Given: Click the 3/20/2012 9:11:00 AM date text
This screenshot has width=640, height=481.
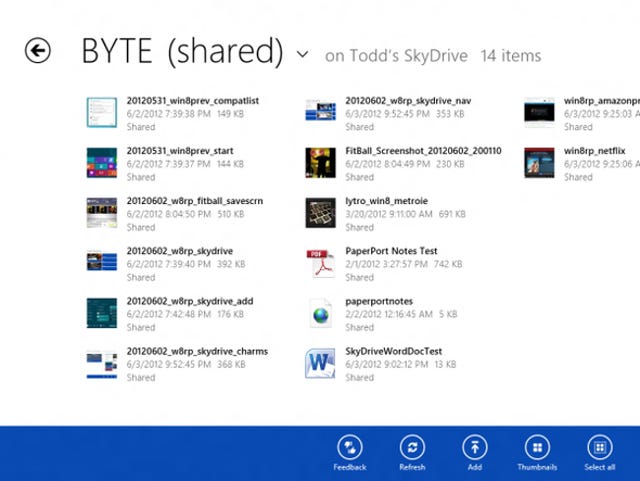Looking at the screenshot, I should 389,214.
